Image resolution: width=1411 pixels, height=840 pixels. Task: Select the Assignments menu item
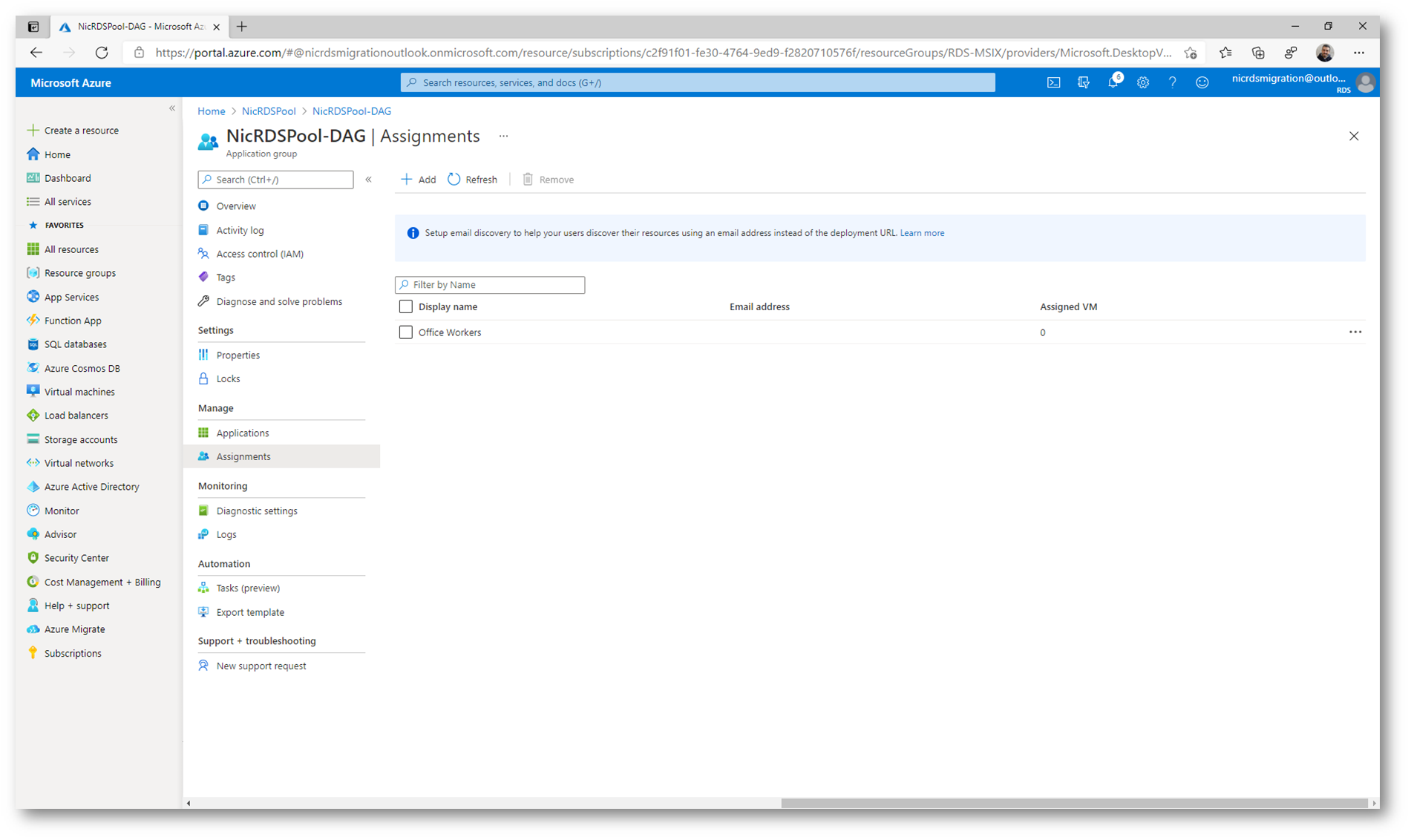[281, 456]
